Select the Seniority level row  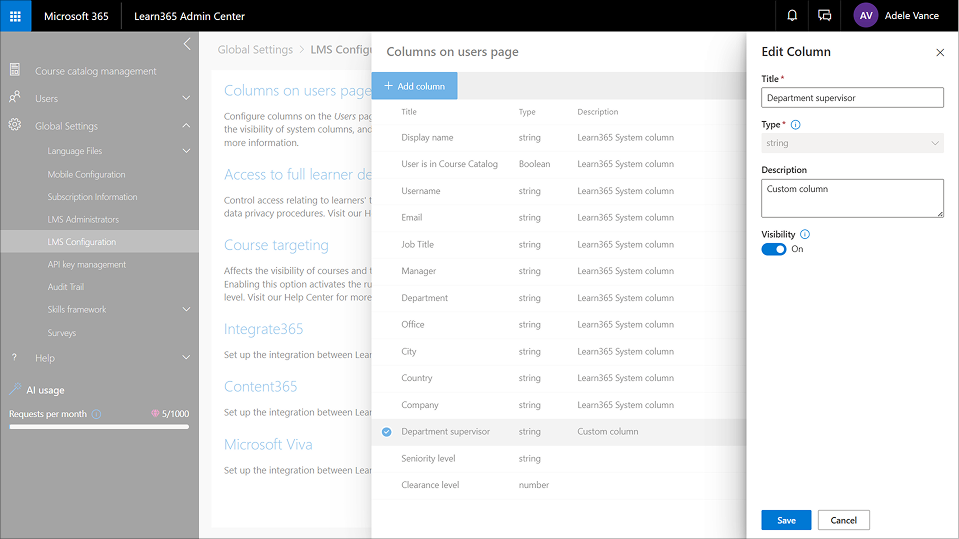pyautogui.click(x=558, y=459)
